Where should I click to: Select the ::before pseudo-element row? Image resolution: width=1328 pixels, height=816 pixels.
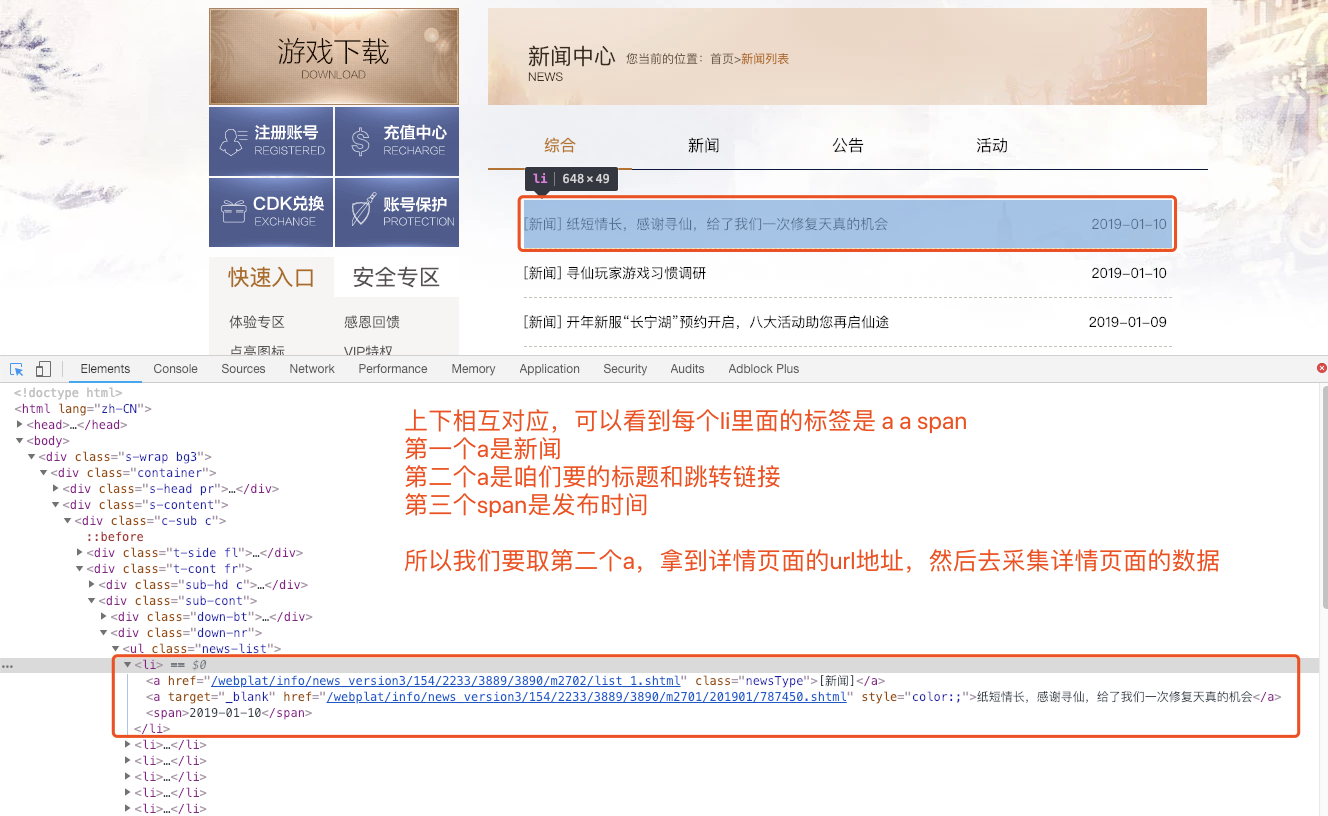[x=115, y=537]
